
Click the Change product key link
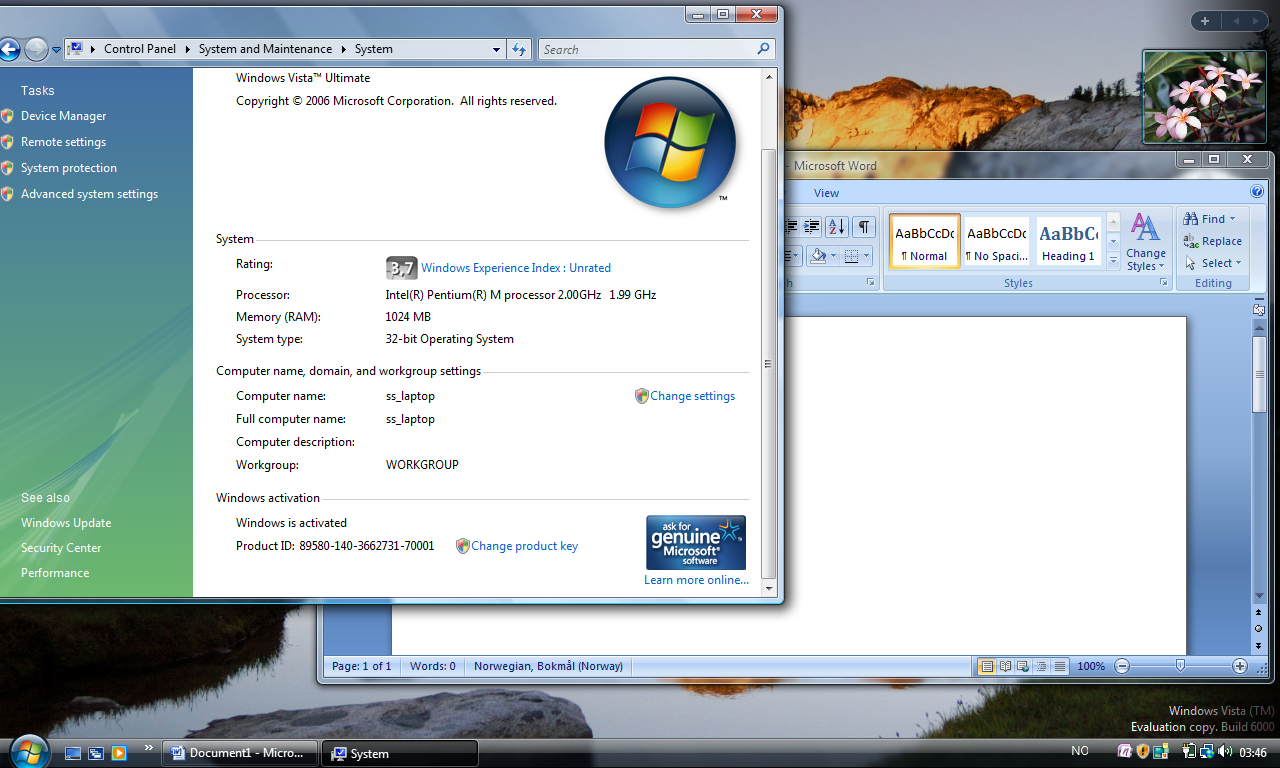(525, 546)
